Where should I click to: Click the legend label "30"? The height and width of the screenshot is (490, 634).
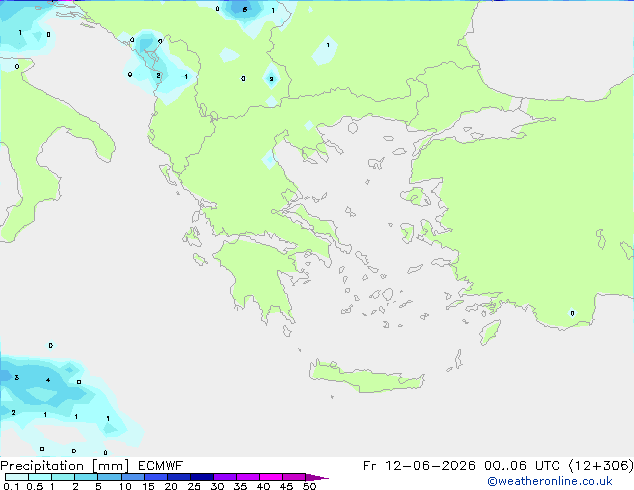pos(217,486)
